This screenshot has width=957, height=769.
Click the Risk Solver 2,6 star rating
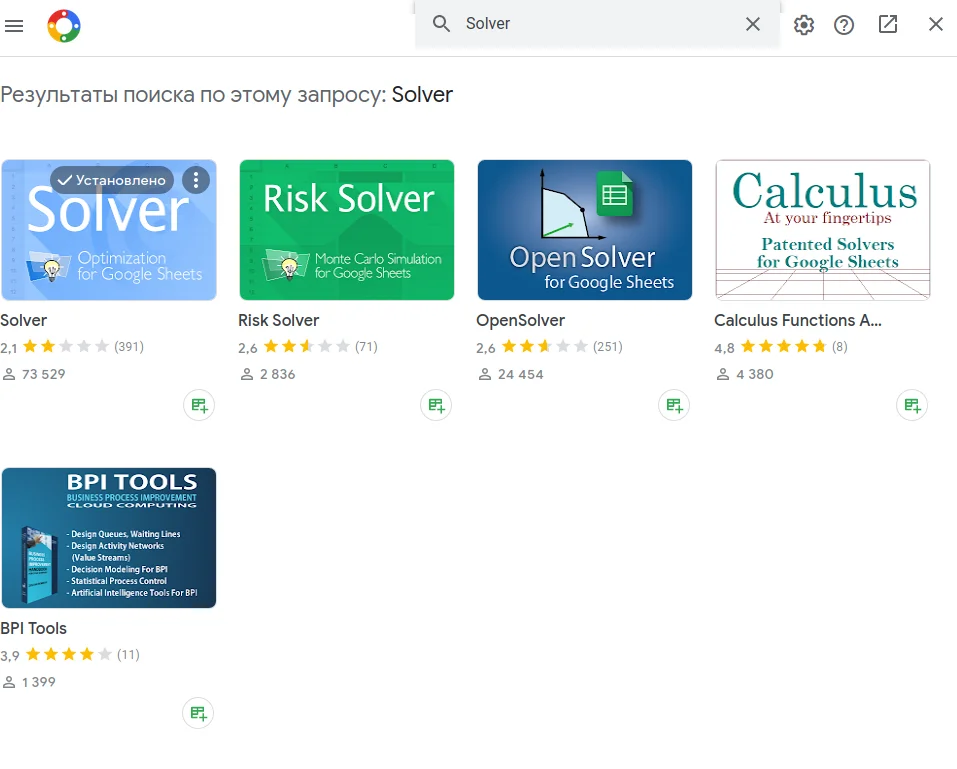(308, 347)
